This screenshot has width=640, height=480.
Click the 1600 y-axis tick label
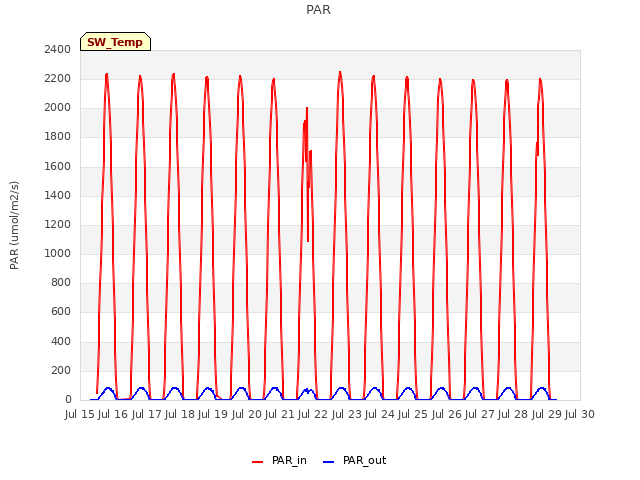pyautogui.click(x=58, y=166)
